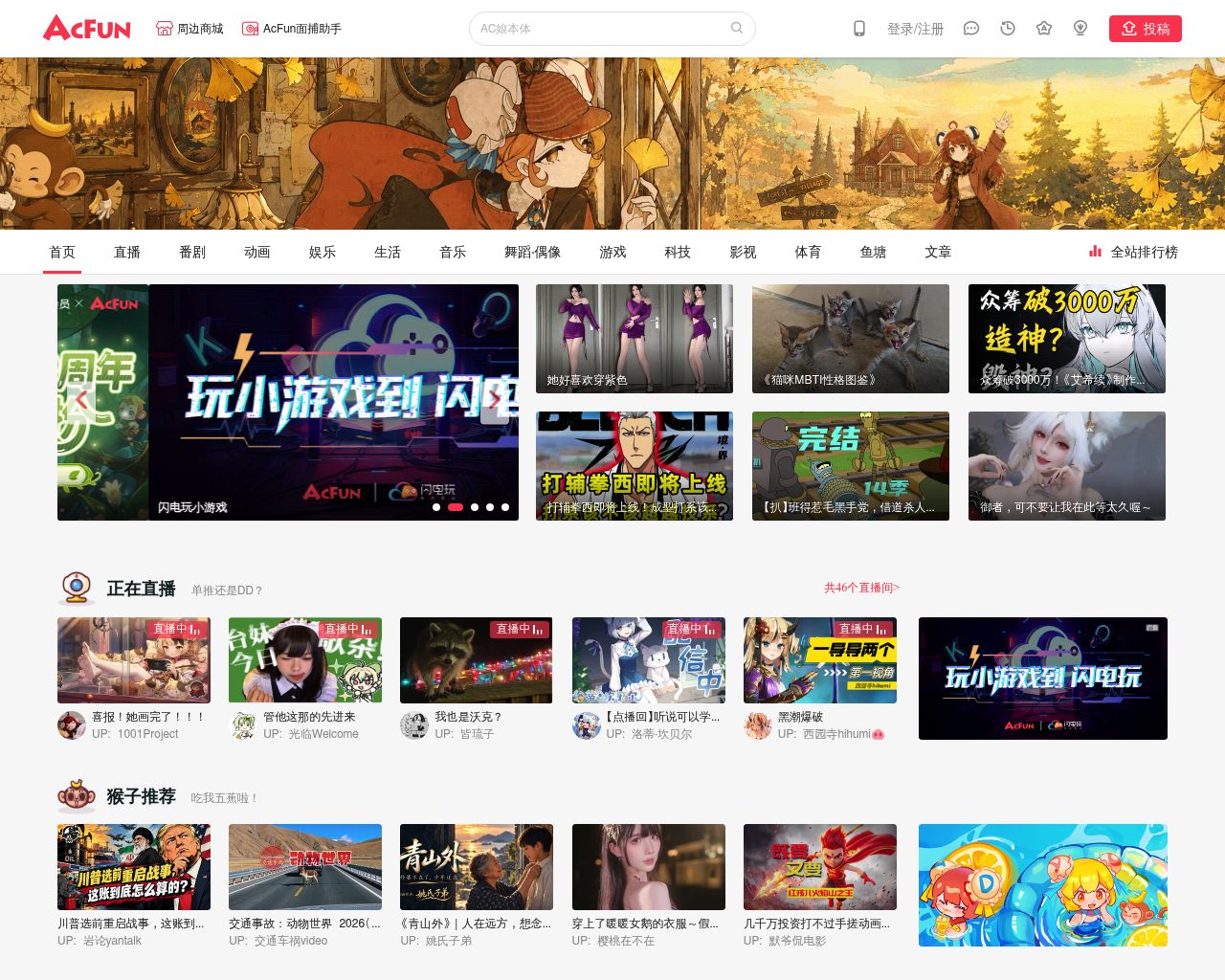Open the mobile phone app icon
Screen dimensions: 1225x980
pos(859,29)
